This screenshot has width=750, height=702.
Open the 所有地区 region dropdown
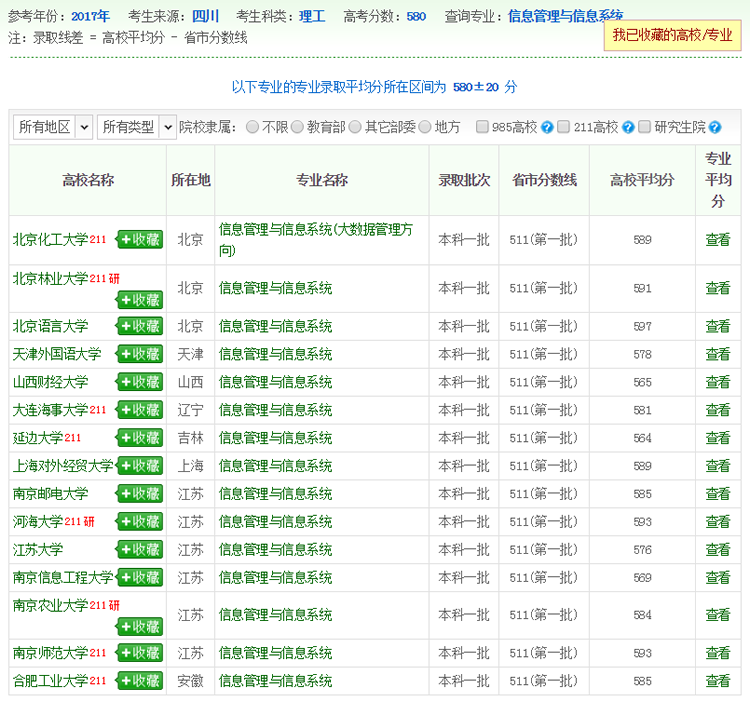(53, 127)
